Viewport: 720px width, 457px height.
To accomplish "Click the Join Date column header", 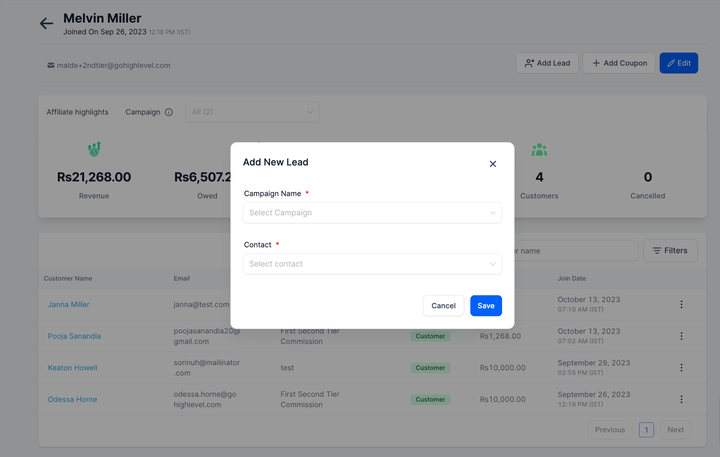I will click(x=572, y=278).
